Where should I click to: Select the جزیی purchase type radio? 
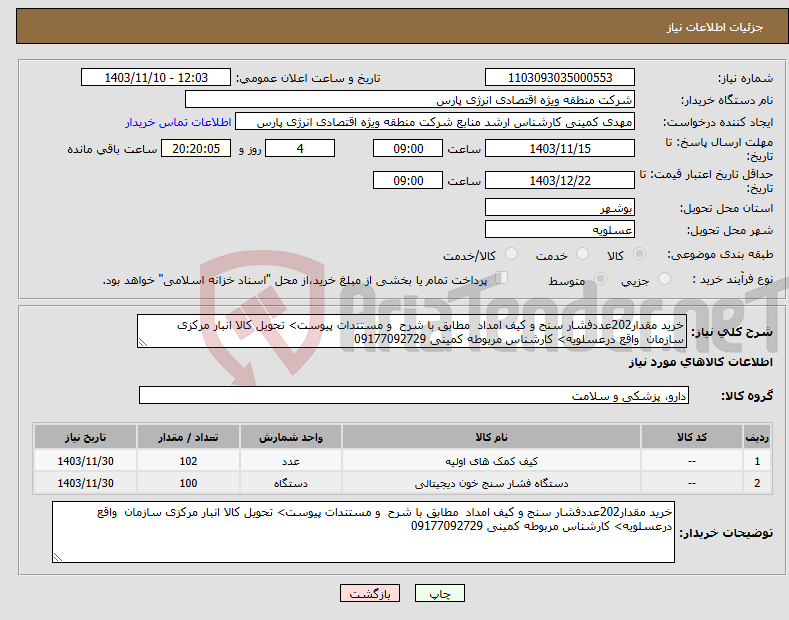coord(664,278)
